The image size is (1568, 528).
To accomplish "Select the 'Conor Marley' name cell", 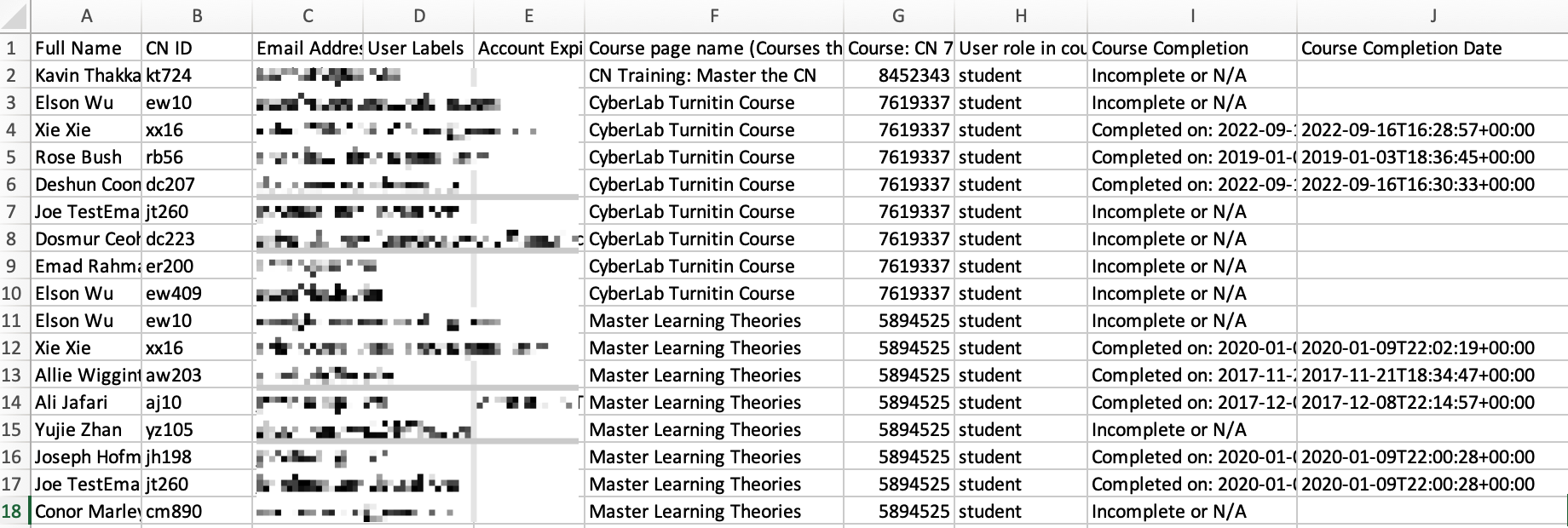I will tap(86, 511).
